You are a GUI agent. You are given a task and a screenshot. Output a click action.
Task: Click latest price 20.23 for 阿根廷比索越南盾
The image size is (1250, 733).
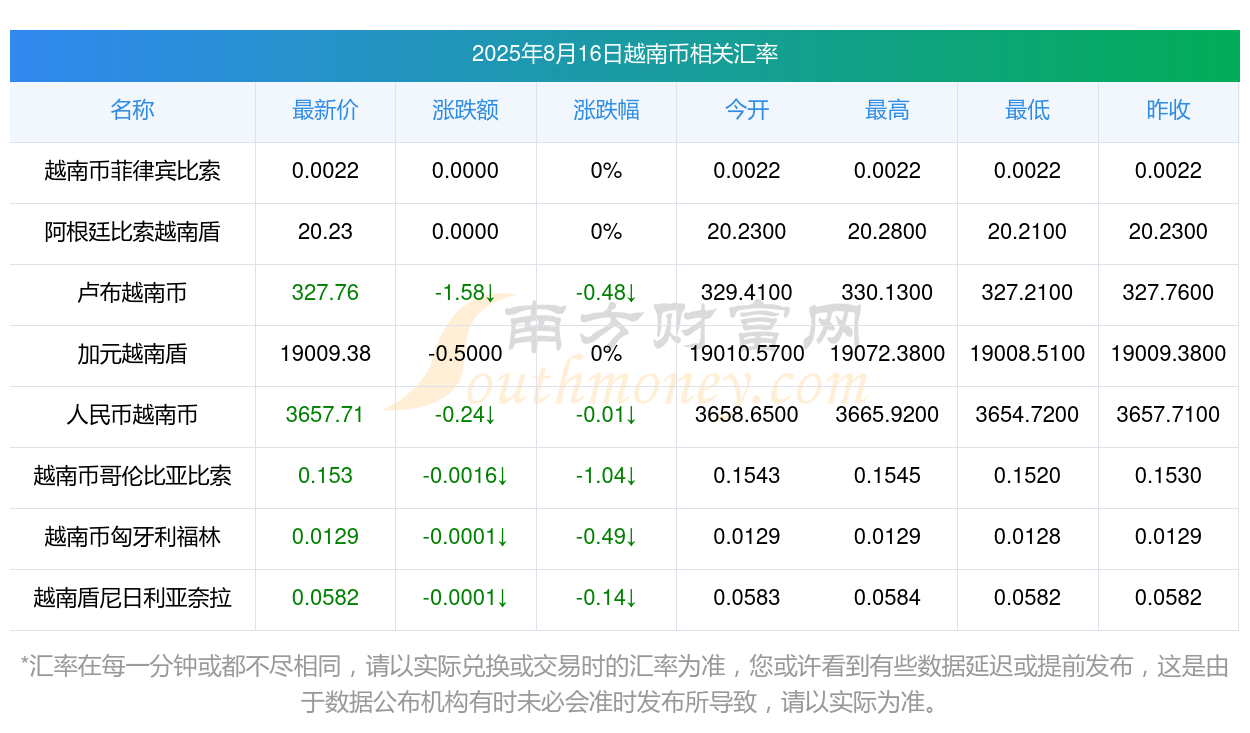pos(325,232)
